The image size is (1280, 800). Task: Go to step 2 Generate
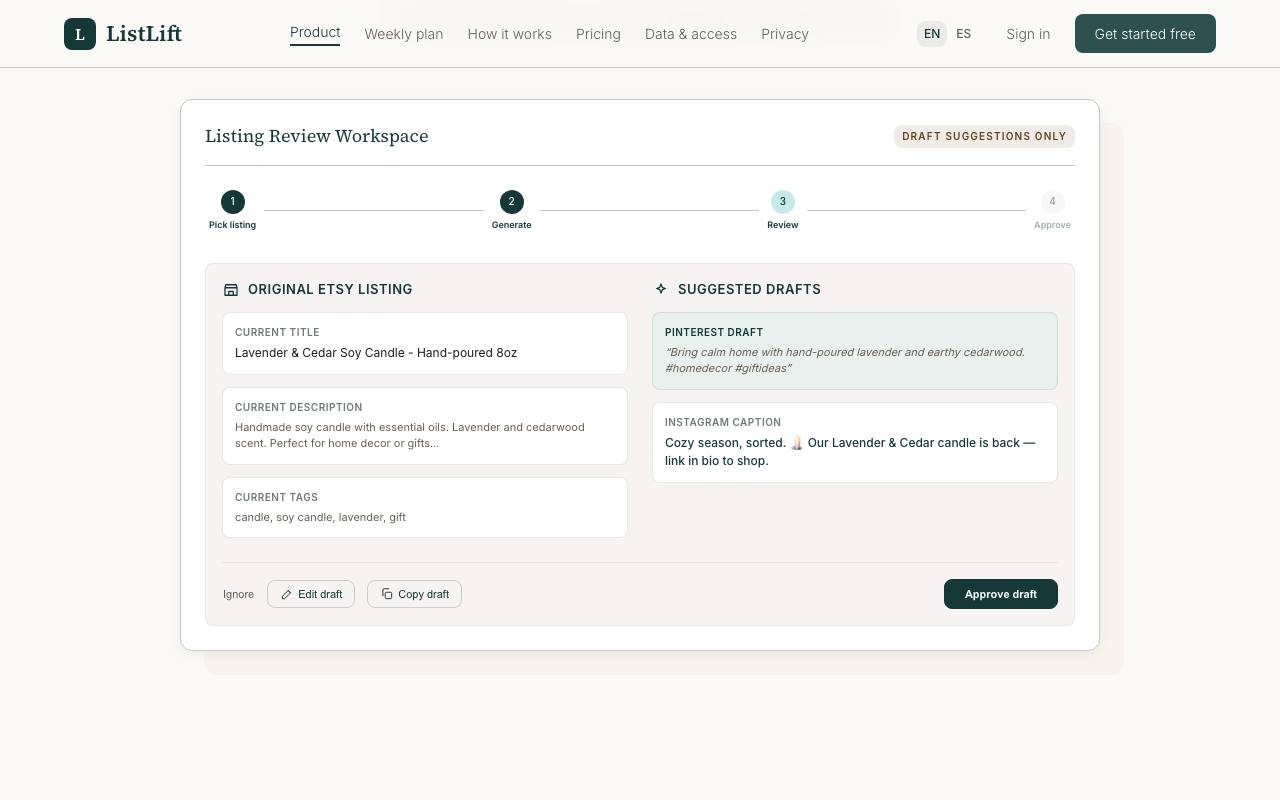click(x=511, y=210)
